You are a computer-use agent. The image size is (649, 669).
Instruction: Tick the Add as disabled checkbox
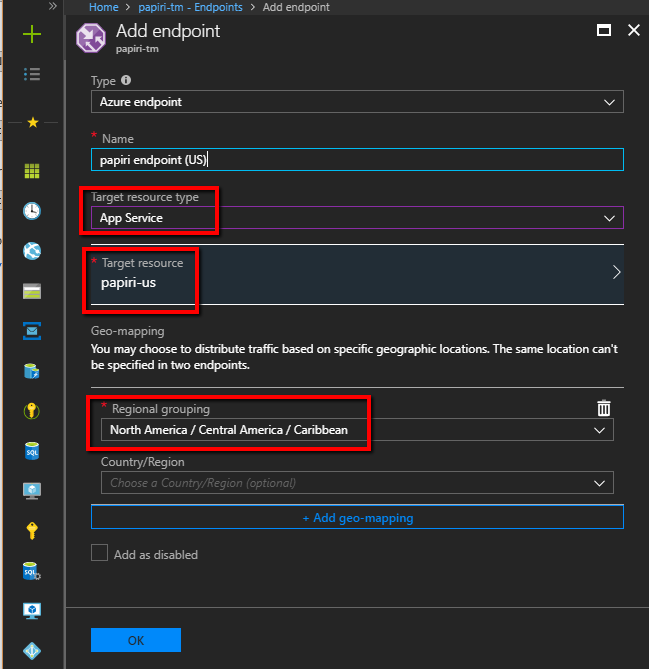tap(99, 553)
